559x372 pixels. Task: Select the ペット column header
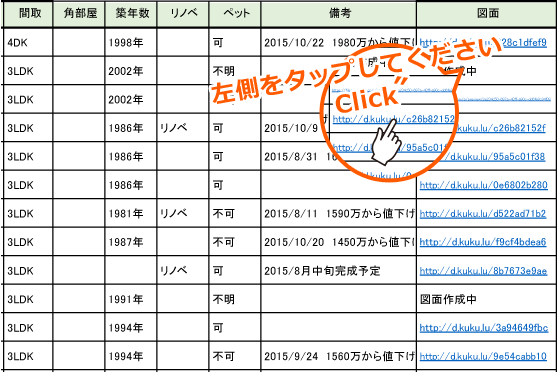pos(235,14)
